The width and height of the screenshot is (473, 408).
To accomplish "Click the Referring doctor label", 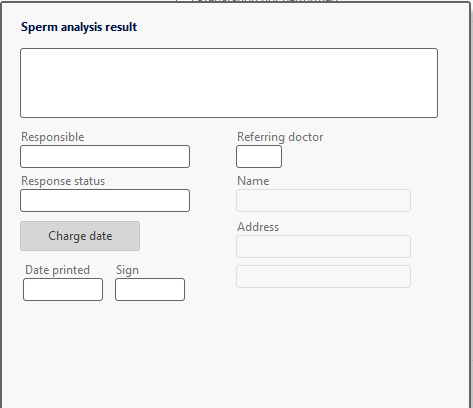I will click(280, 137).
